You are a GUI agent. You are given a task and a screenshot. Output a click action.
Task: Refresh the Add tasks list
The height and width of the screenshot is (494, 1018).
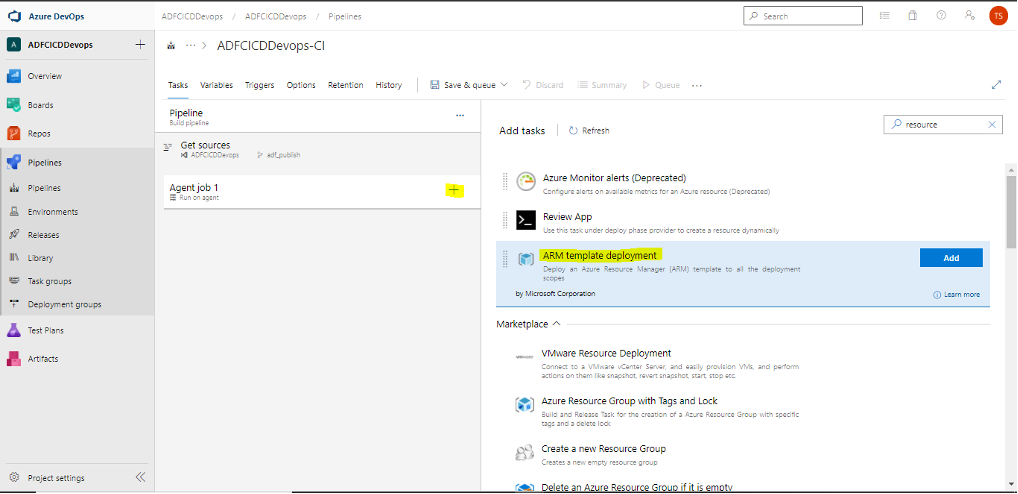(589, 130)
